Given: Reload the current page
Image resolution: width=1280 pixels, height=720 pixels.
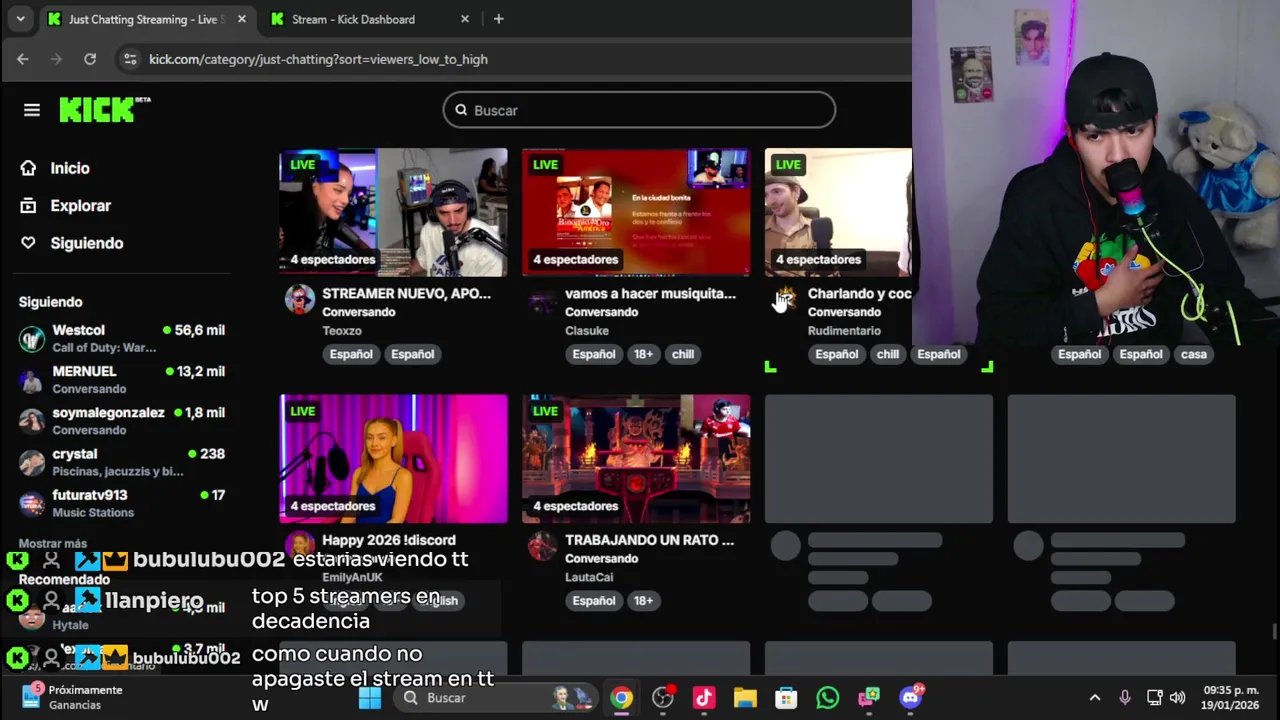Looking at the screenshot, I should [x=90, y=59].
